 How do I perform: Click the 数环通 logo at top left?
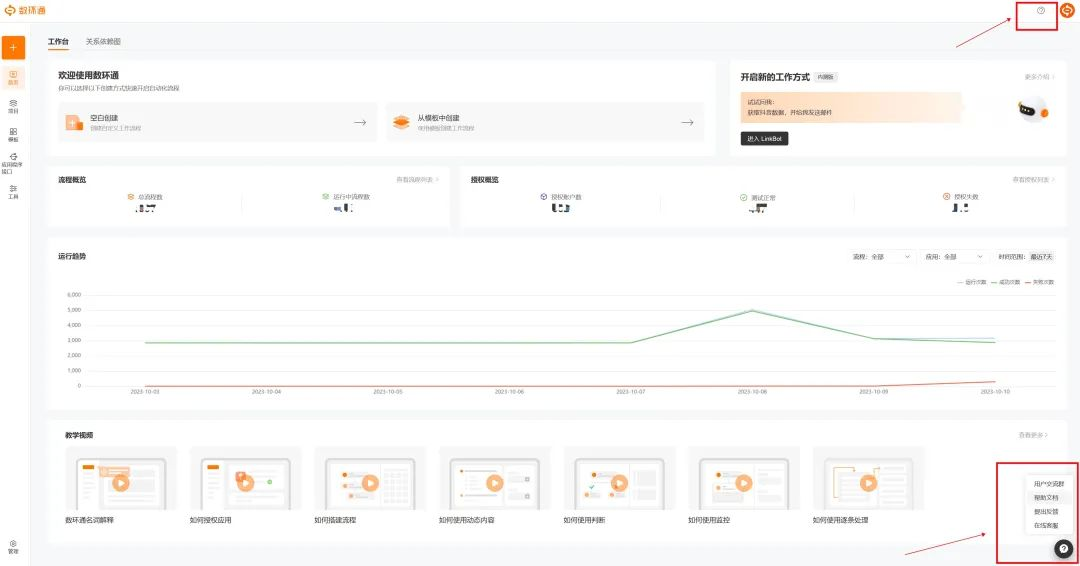[25, 10]
